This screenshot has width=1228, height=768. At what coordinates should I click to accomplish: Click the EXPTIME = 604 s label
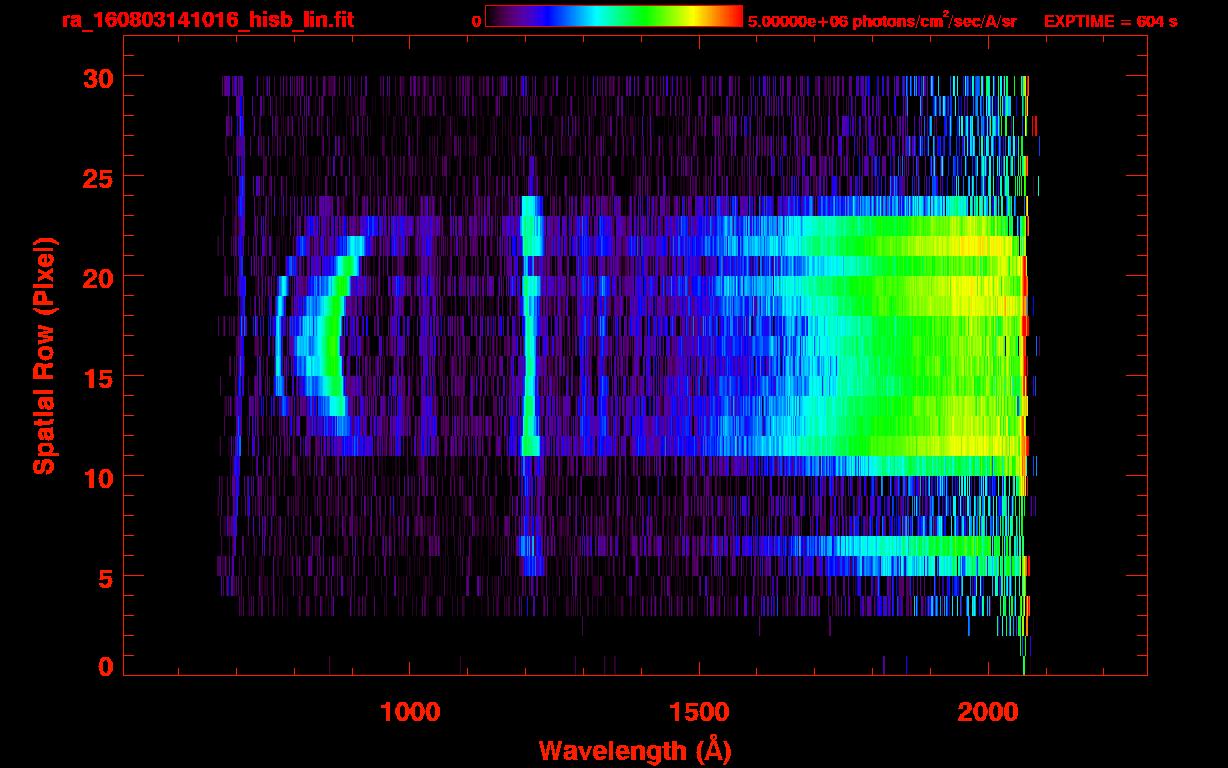[1110, 21]
